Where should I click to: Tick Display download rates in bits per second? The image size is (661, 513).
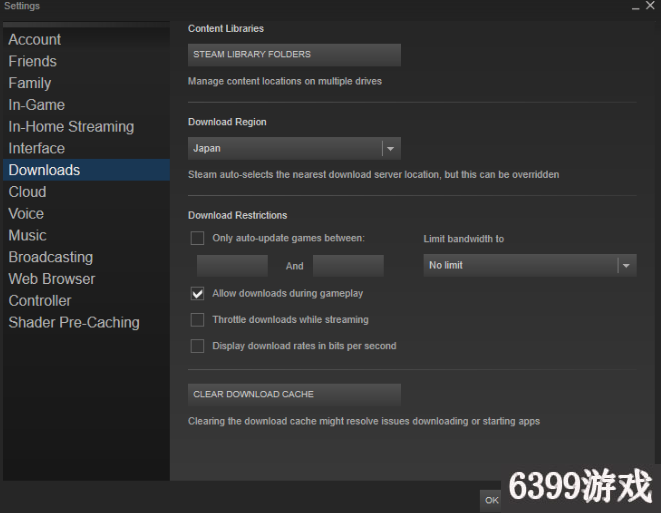coord(197,346)
